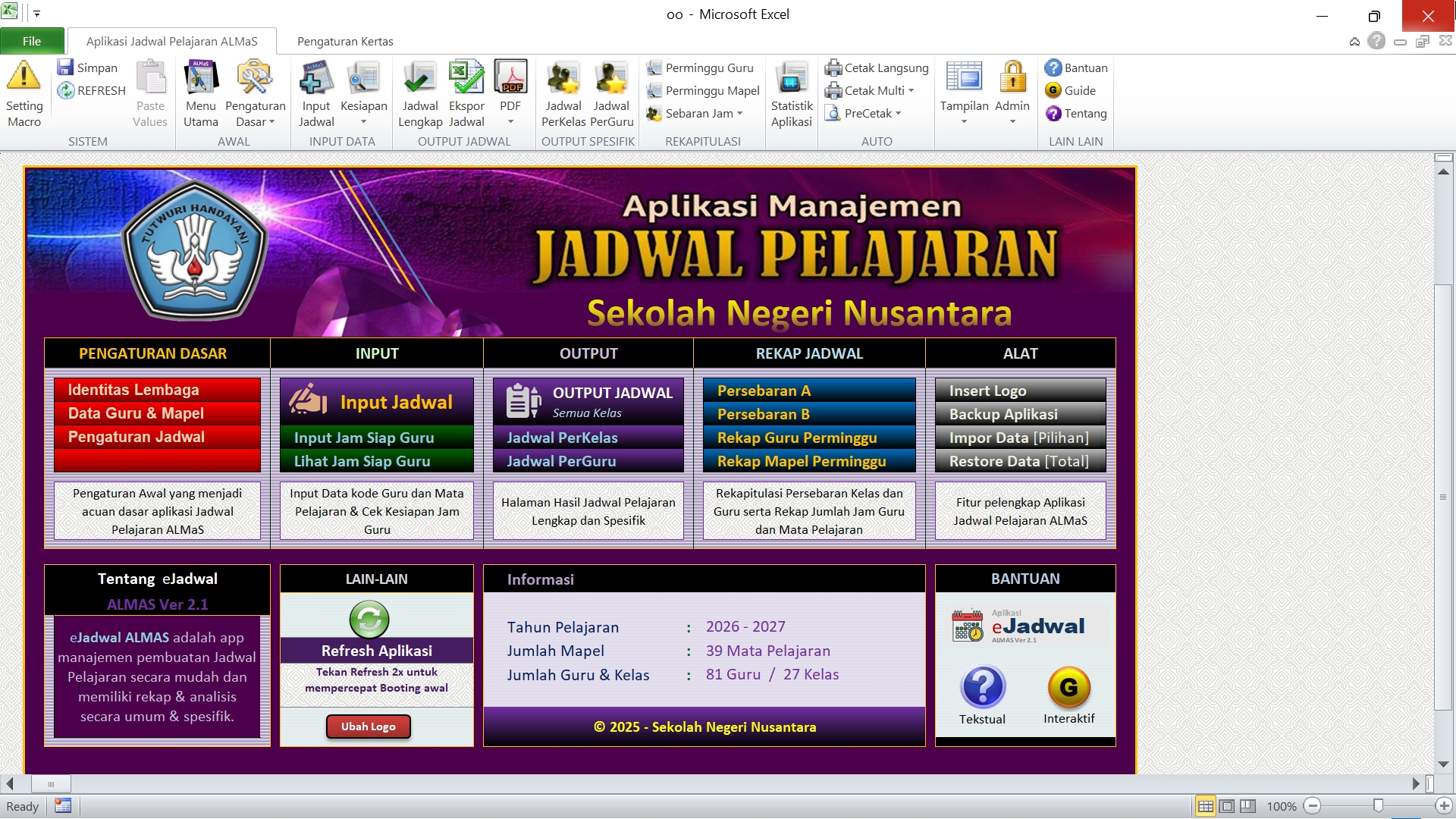Click the Input Jadwal ribbon icon
Screen dimensions: 1456x819
coord(315,78)
